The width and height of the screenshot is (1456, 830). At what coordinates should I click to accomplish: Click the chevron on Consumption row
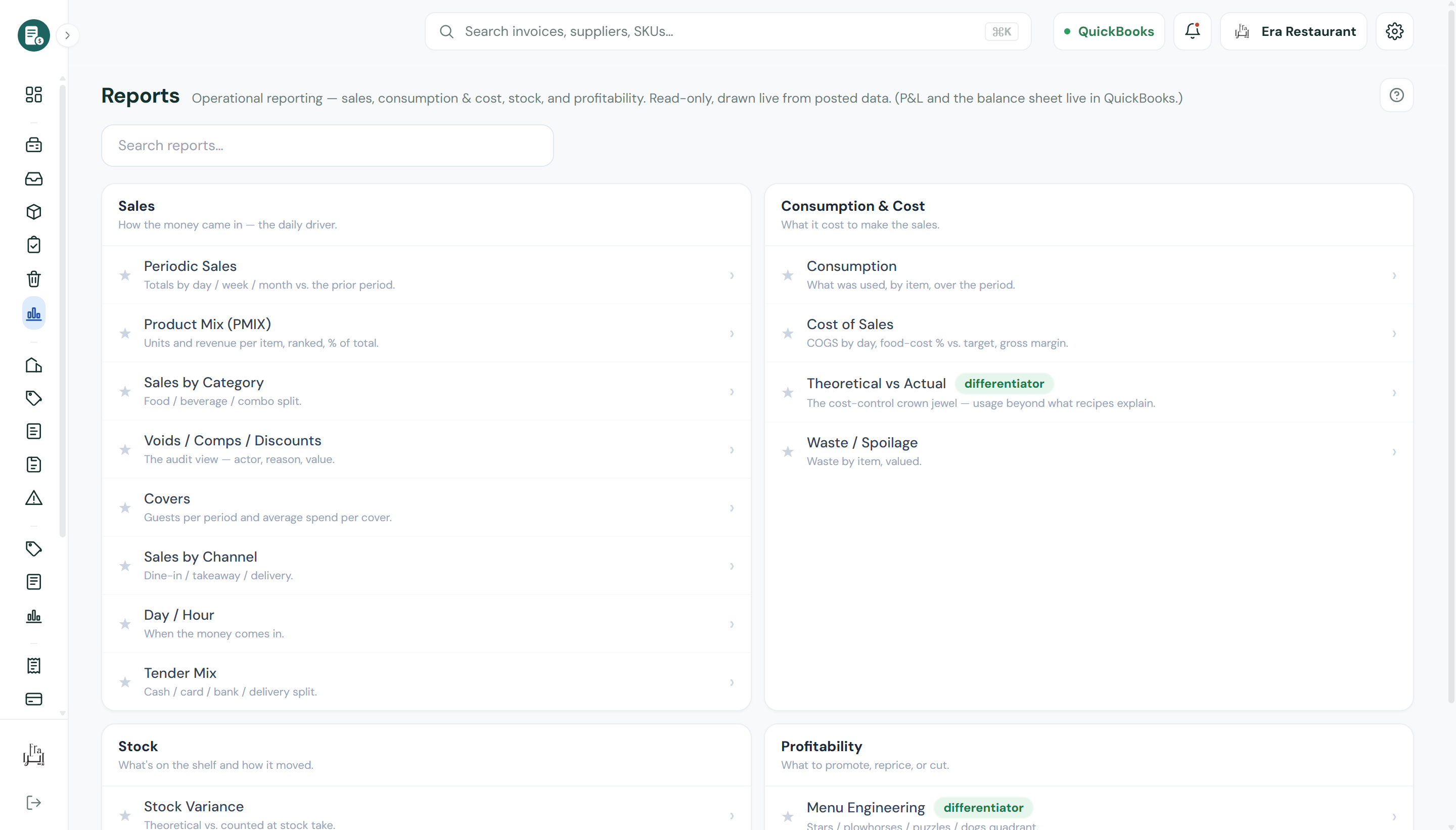coord(1394,275)
